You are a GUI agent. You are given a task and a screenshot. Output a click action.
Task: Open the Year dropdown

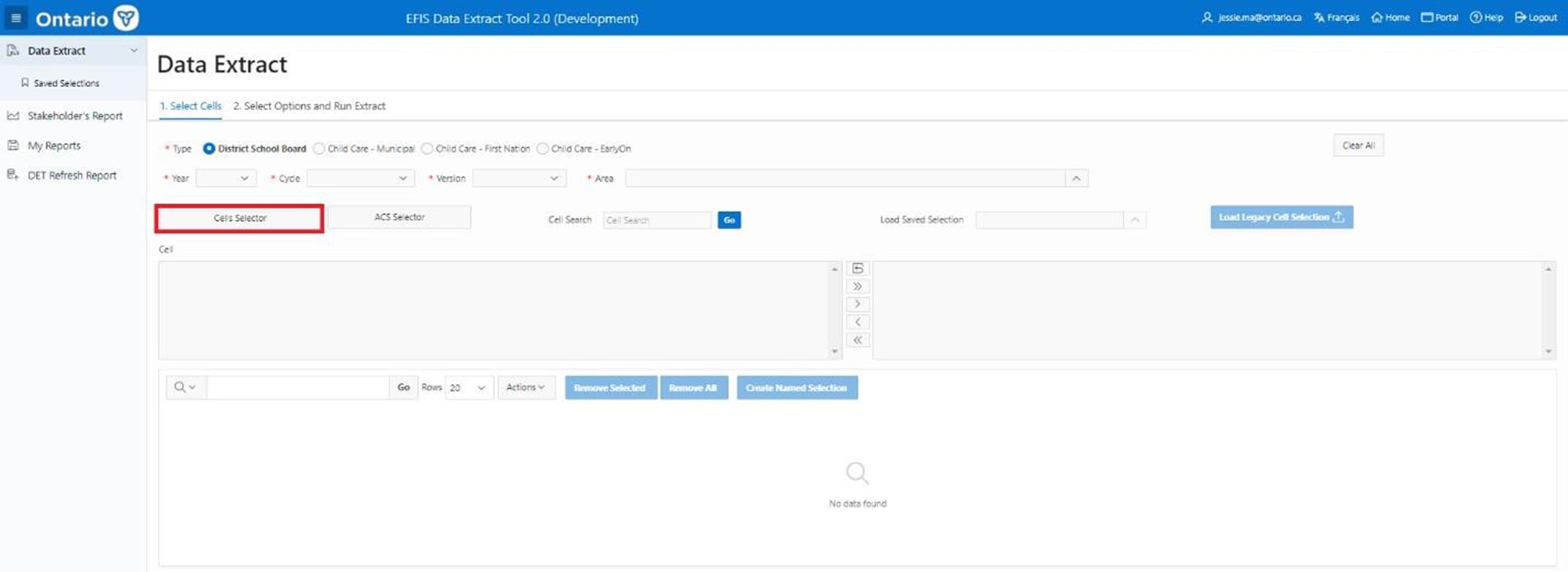point(226,178)
